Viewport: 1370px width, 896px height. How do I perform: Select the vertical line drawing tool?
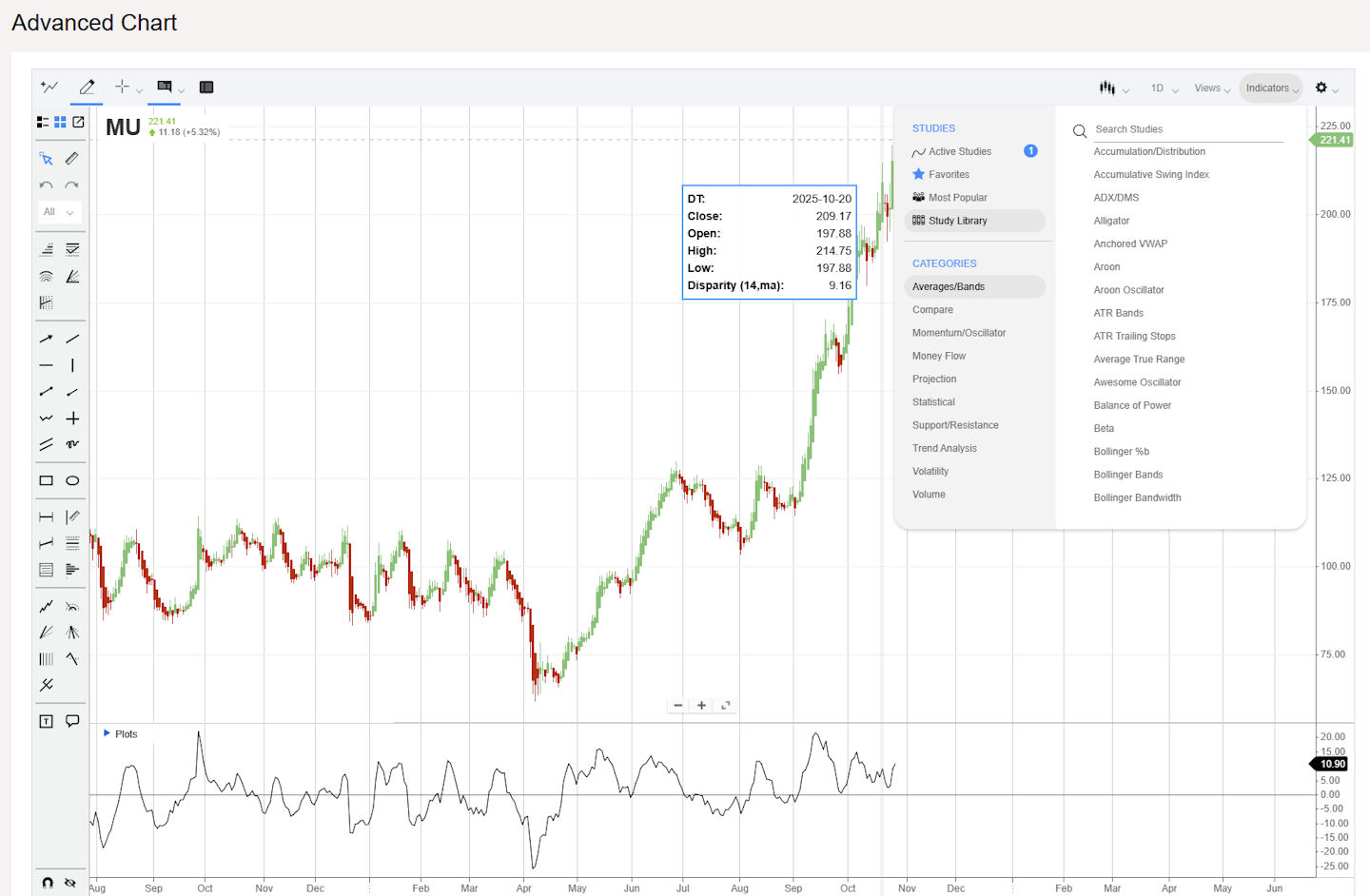click(72, 365)
